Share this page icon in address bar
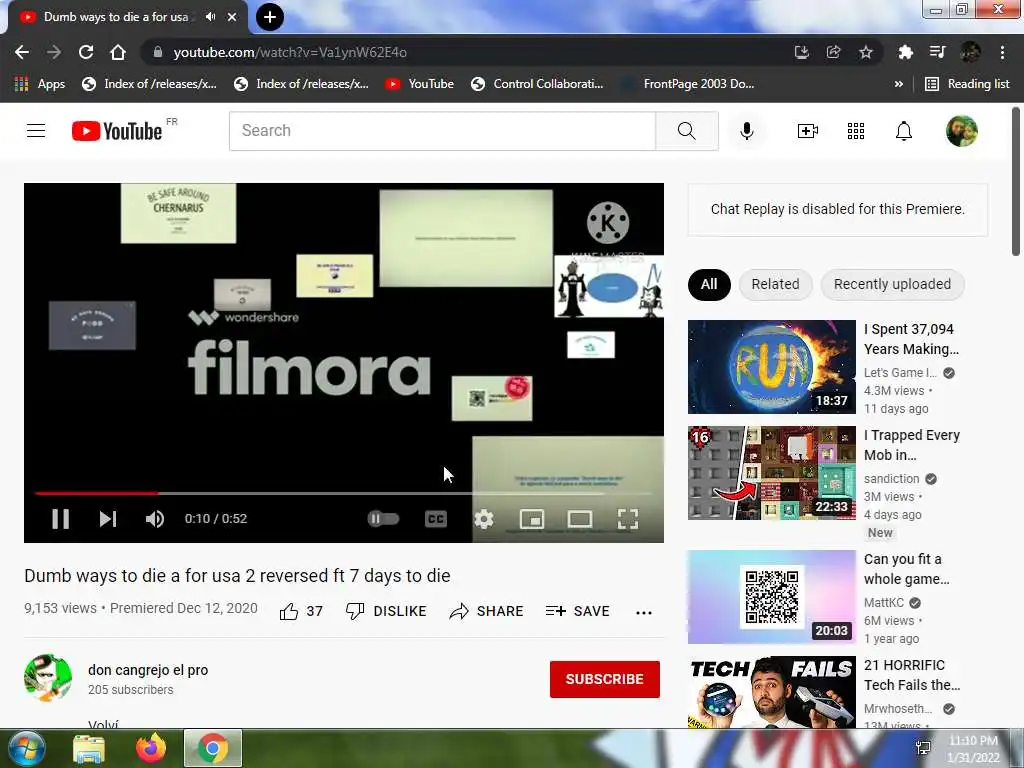Viewport: 1024px width, 768px height. (833, 52)
